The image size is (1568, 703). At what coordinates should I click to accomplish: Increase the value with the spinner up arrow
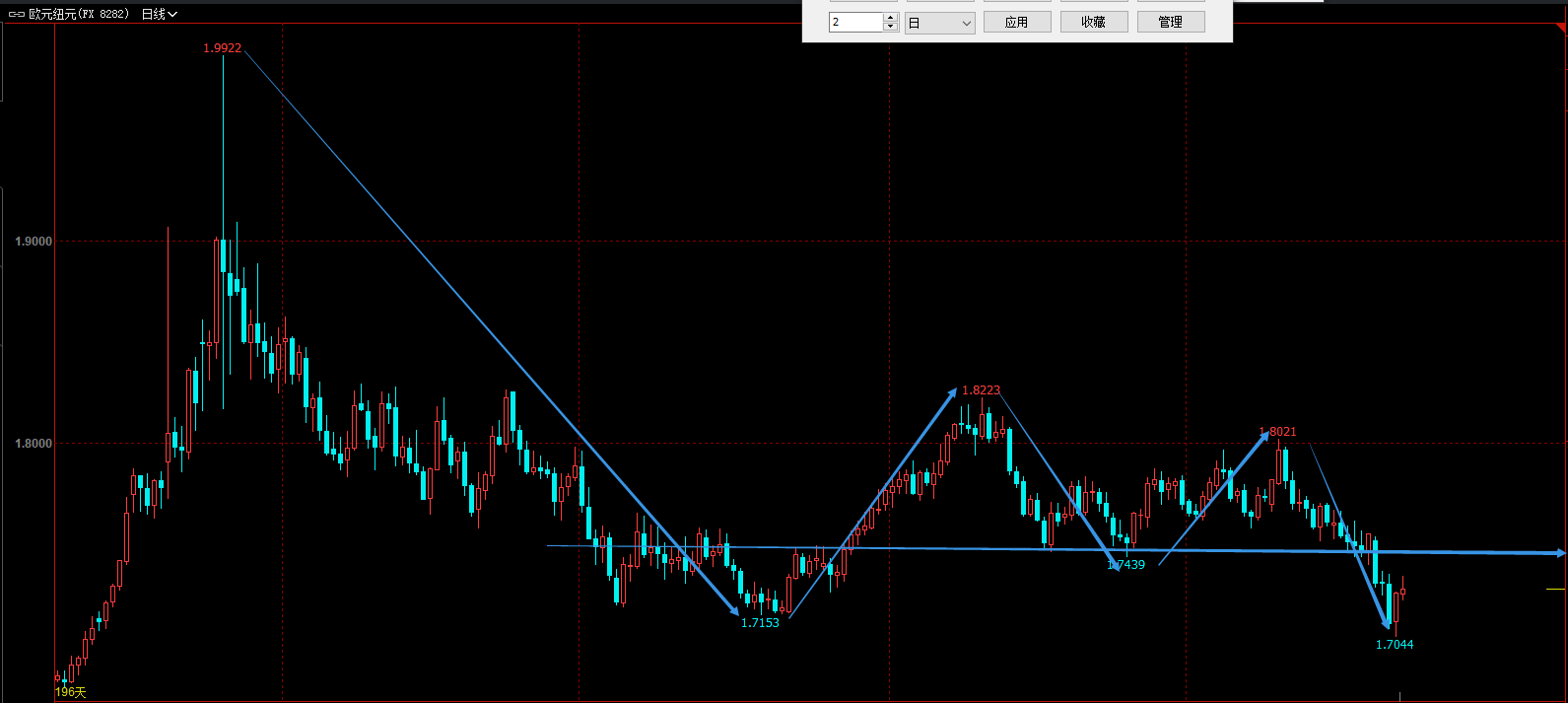coord(891,17)
